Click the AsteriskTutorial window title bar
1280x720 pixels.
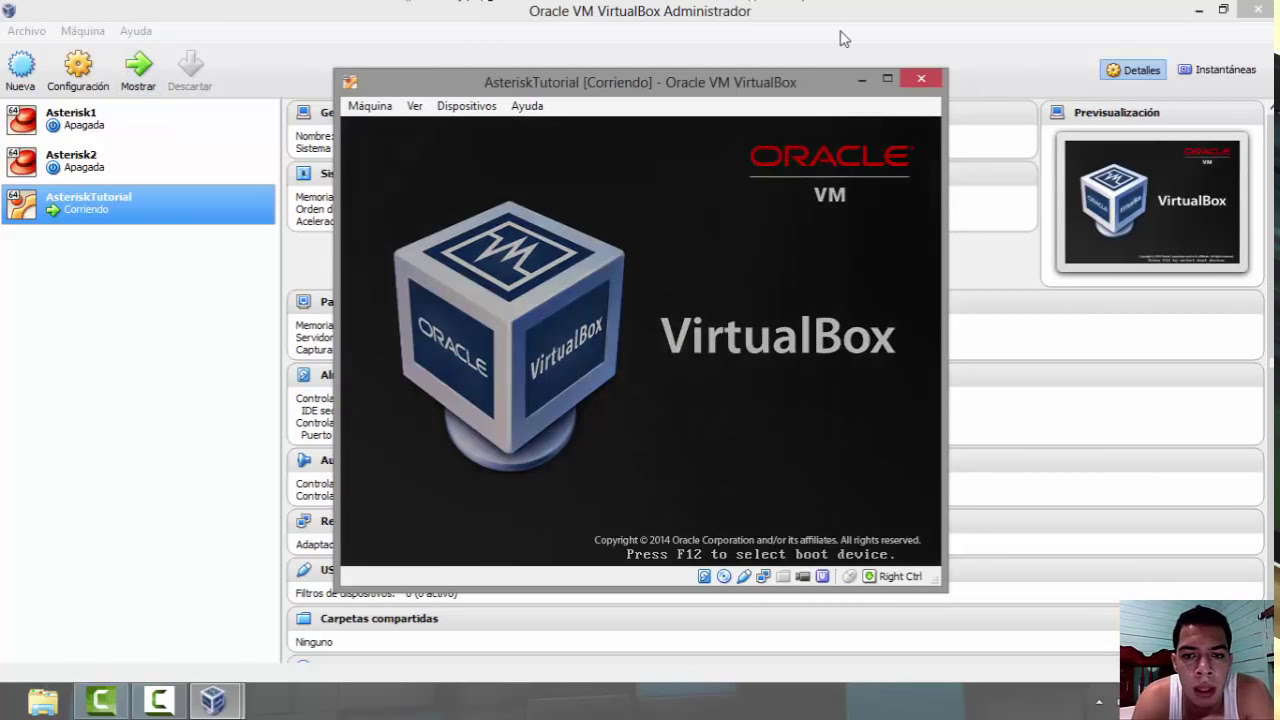tap(640, 82)
